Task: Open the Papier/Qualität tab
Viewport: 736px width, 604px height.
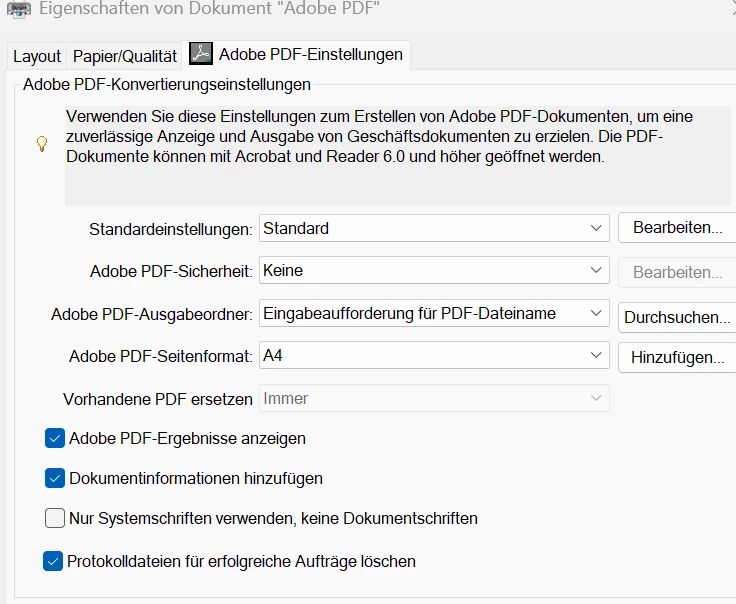Action: click(125, 56)
